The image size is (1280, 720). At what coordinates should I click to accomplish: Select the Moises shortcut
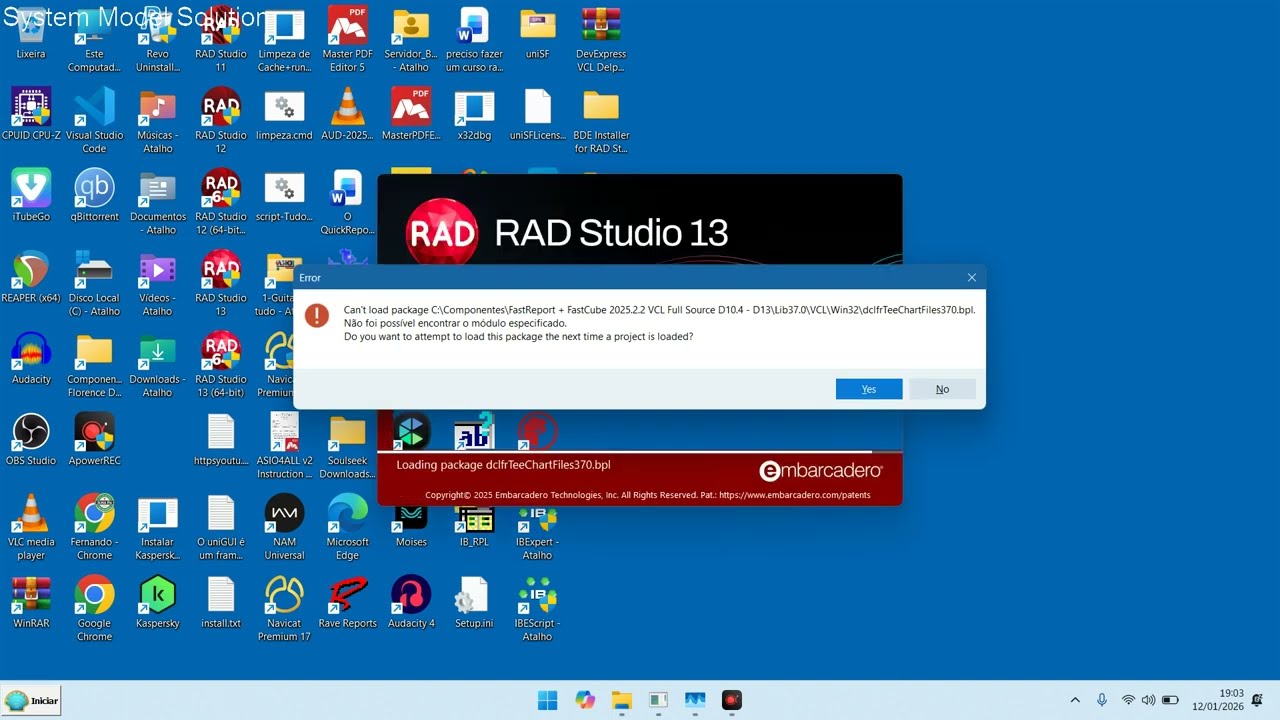click(x=411, y=527)
